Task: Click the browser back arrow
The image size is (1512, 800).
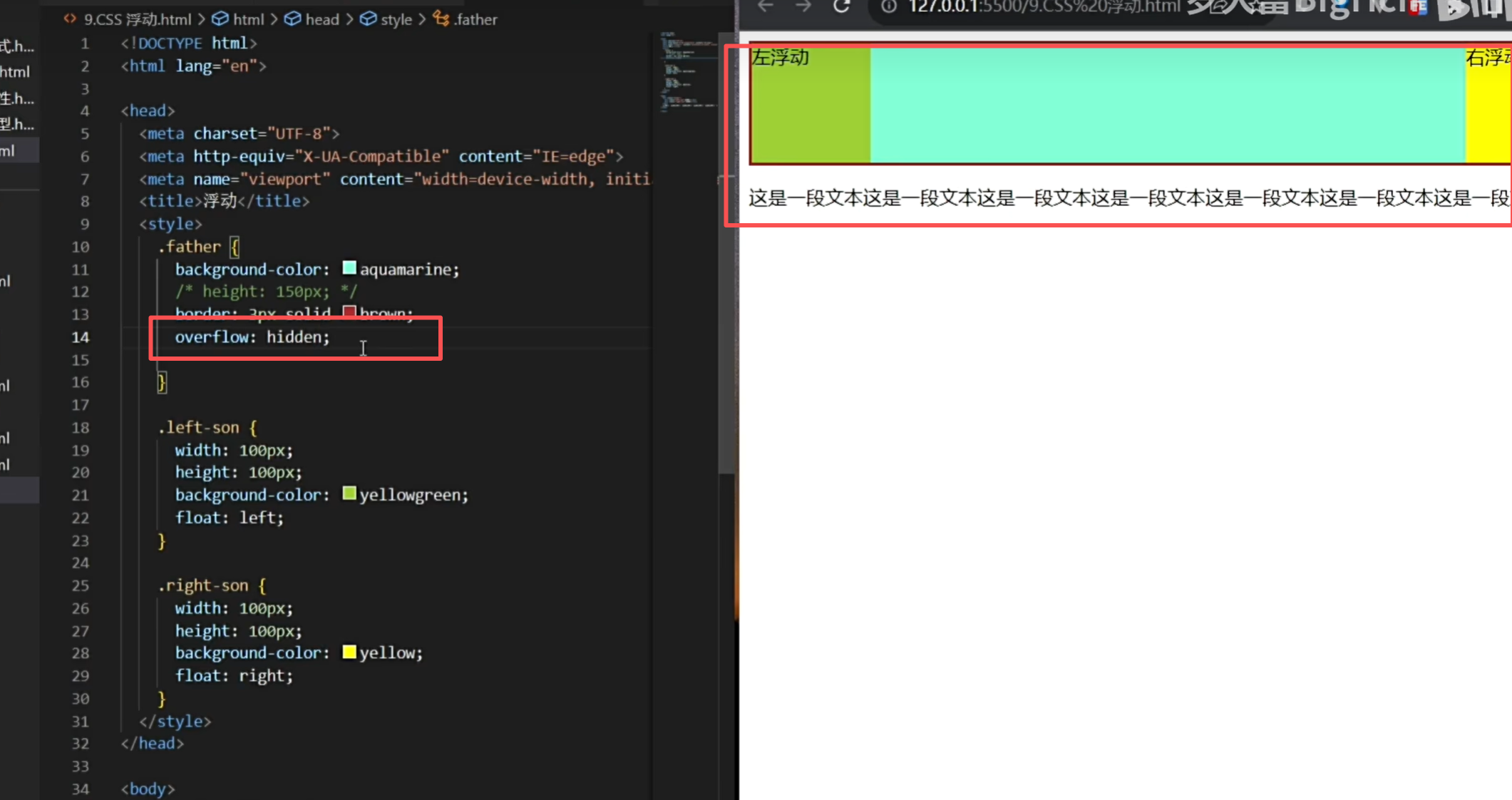Action: click(x=766, y=6)
